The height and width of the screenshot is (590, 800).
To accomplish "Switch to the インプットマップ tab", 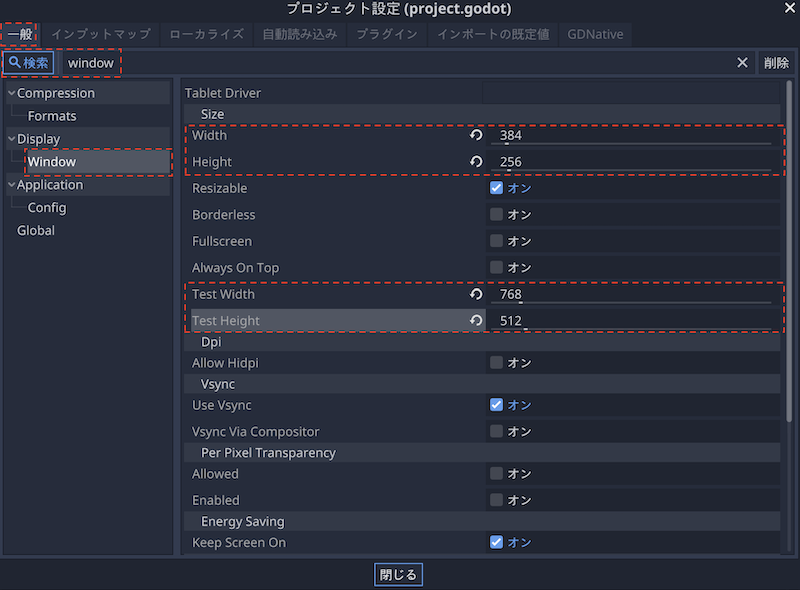I will point(100,34).
